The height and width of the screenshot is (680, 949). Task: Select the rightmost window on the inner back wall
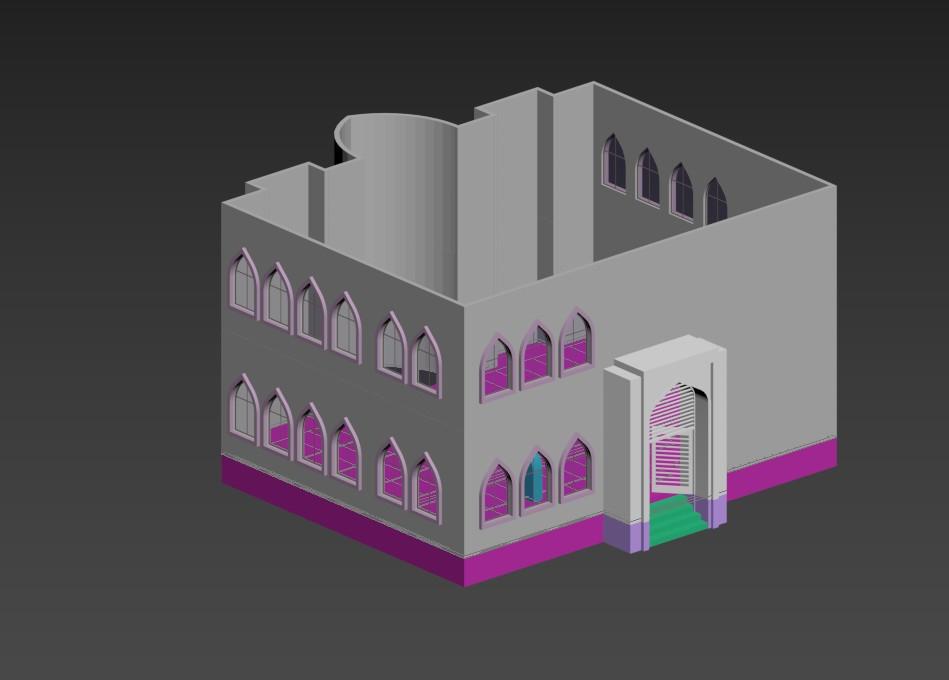click(x=715, y=202)
